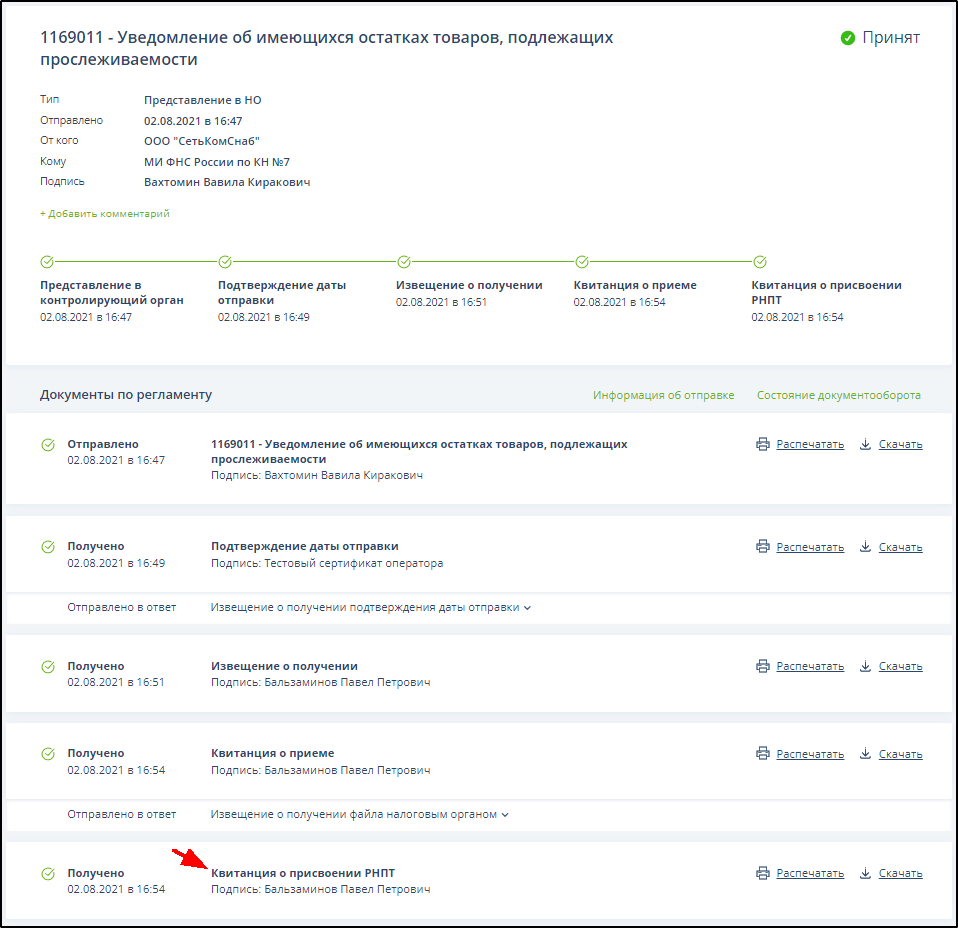This screenshot has width=958, height=928.
Task: Click download icon for Подтверждение даты отправки
Action: point(866,547)
